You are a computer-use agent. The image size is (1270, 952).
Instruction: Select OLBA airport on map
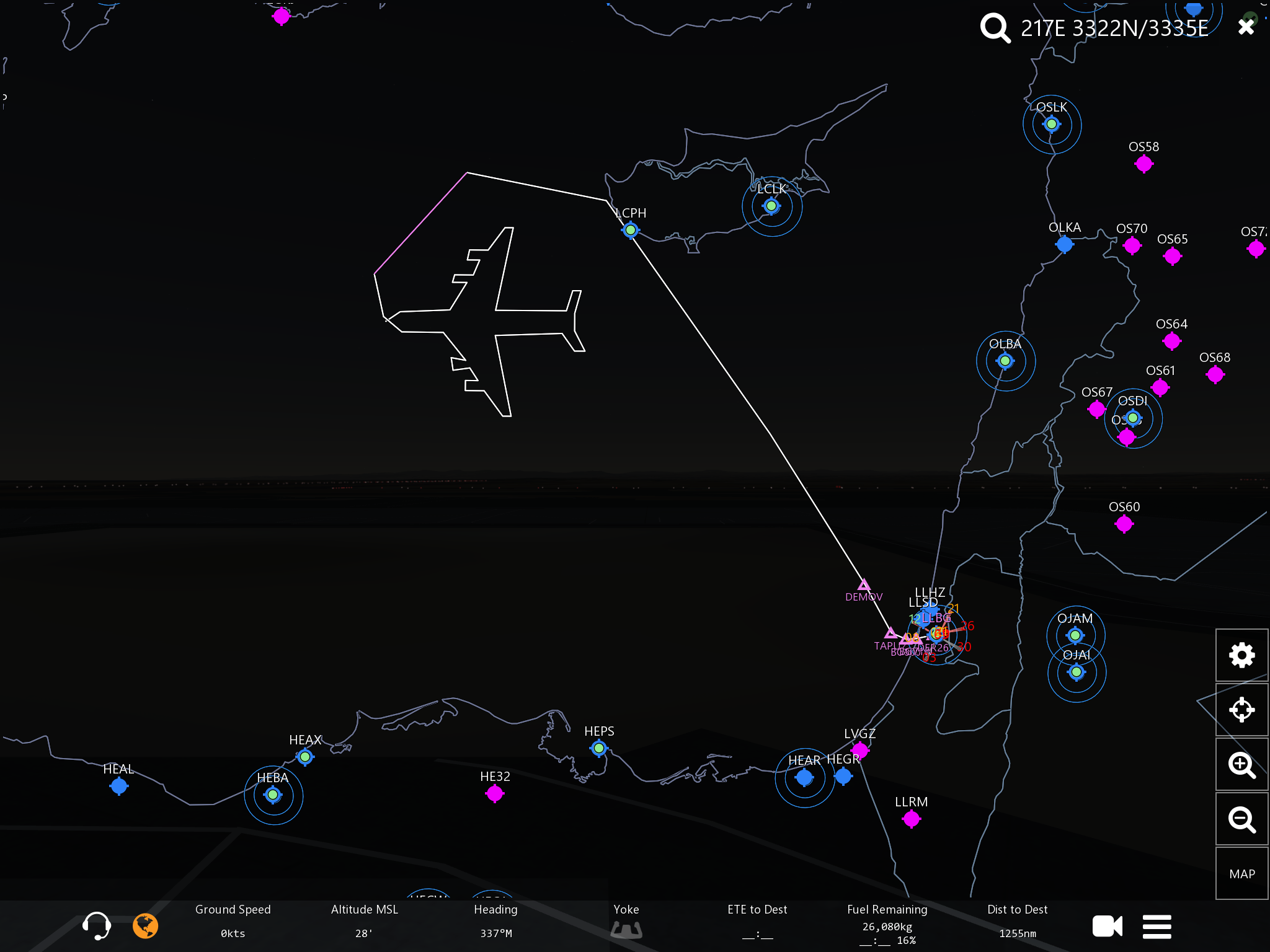[1005, 361]
